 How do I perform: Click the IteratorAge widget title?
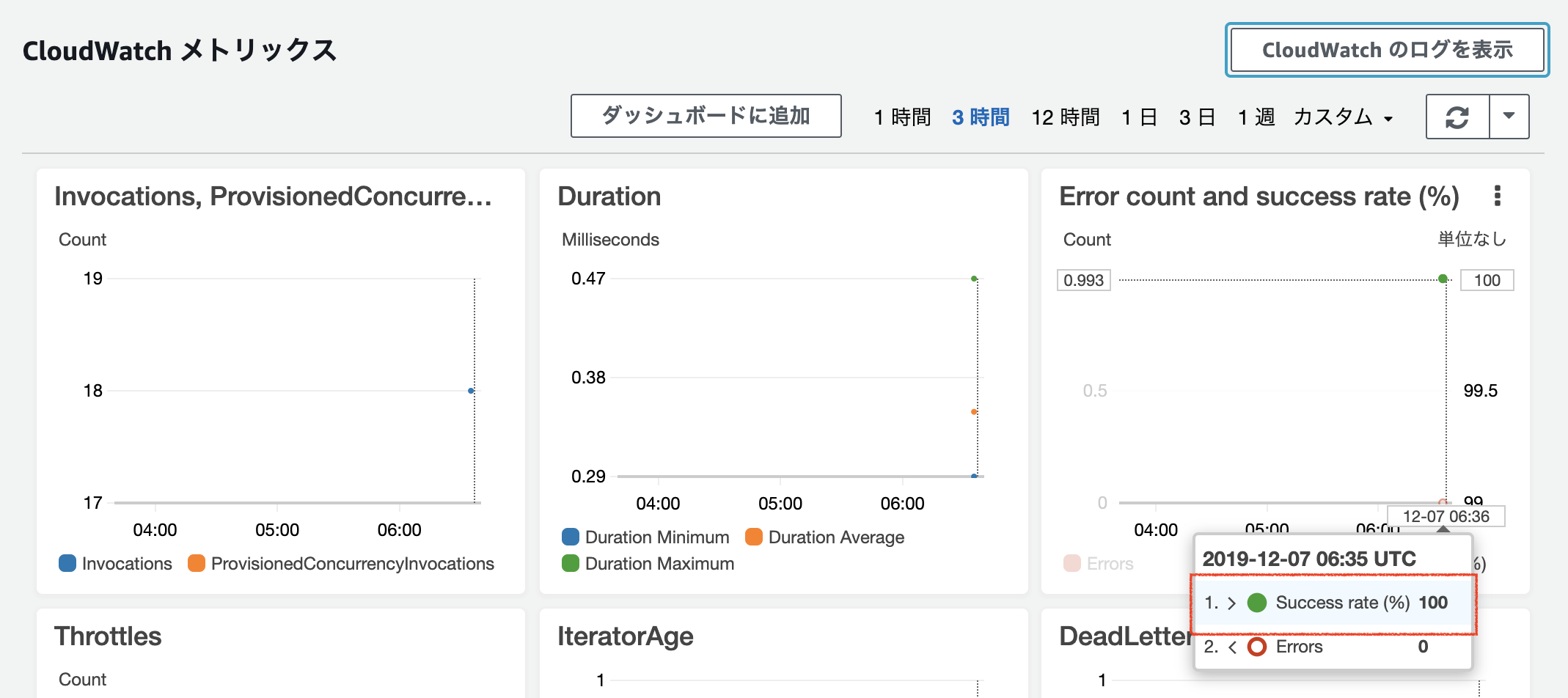pos(626,636)
